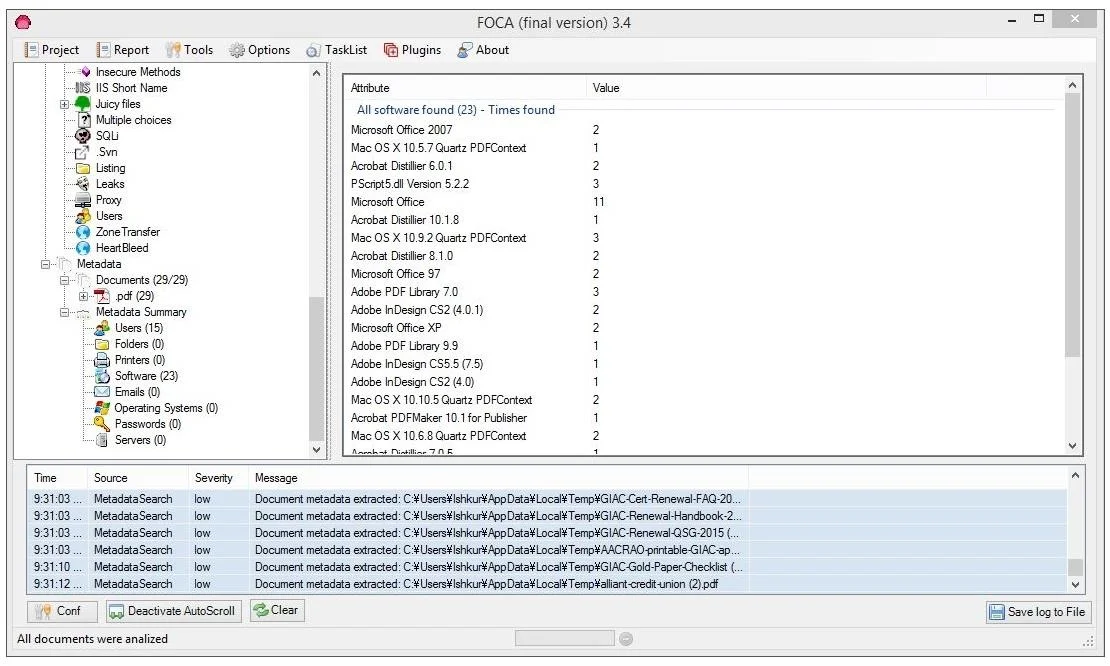Clear the log with Clear button
Screen dimensions: 1110x666
[x=277, y=610]
